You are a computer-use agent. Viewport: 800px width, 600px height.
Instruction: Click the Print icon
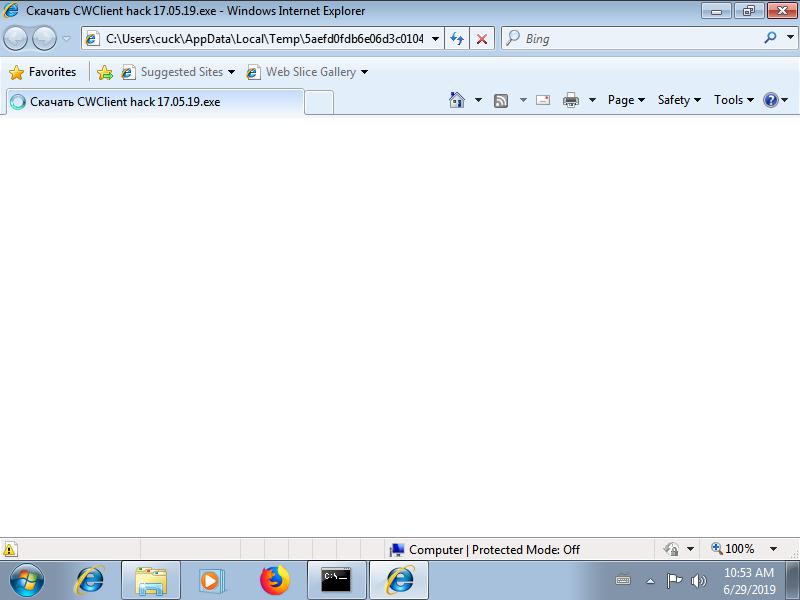(570, 100)
